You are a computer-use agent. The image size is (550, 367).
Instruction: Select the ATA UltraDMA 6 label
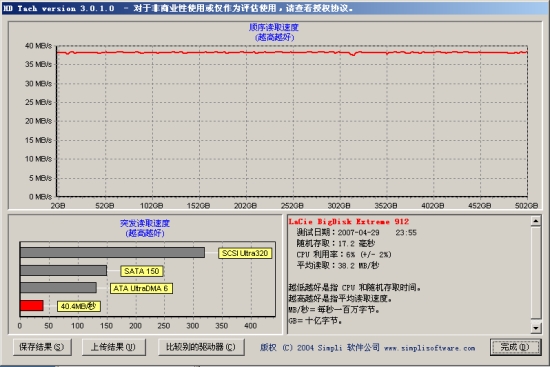click(141, 288)
